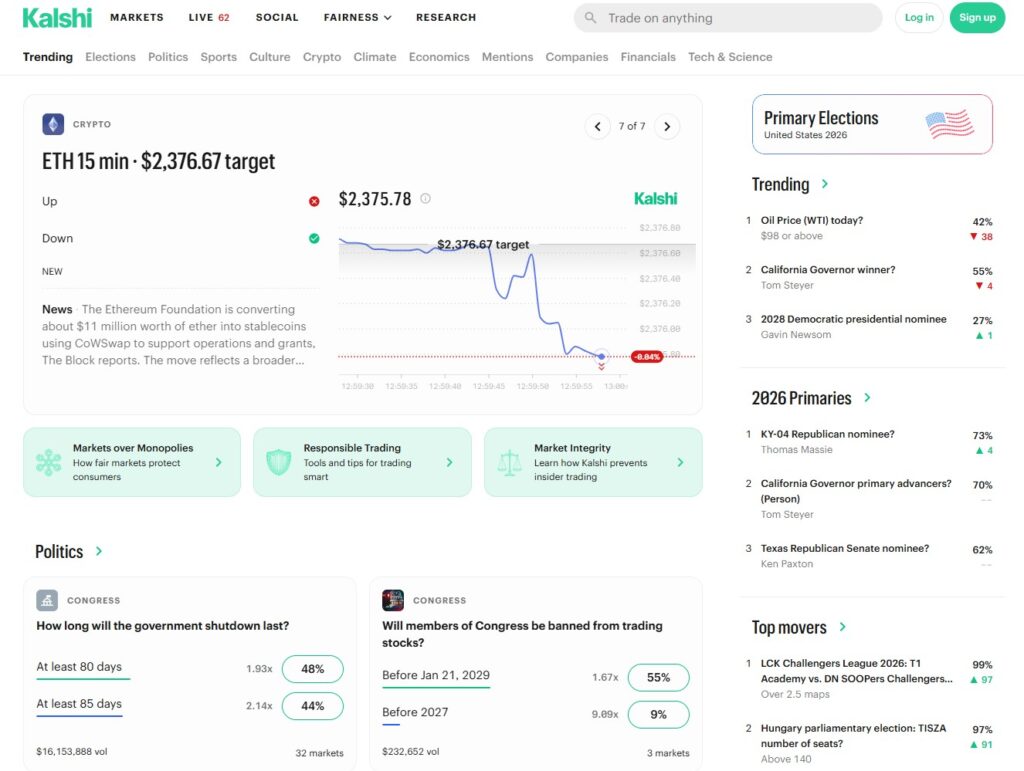Click the Market Integrity scales icon
The height and width of the screenshot is (771, 1024).
tap(509, 462)
